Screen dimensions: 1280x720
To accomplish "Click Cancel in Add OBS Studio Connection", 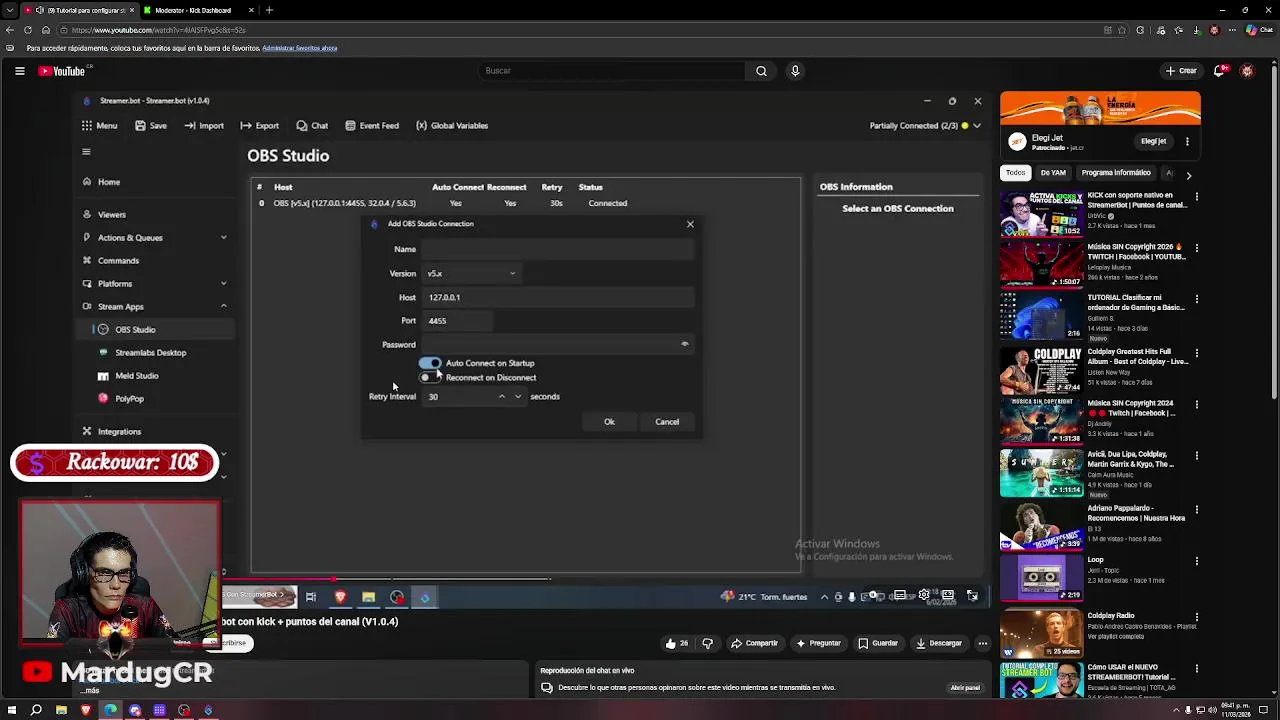I will click(x=667, y=422).
